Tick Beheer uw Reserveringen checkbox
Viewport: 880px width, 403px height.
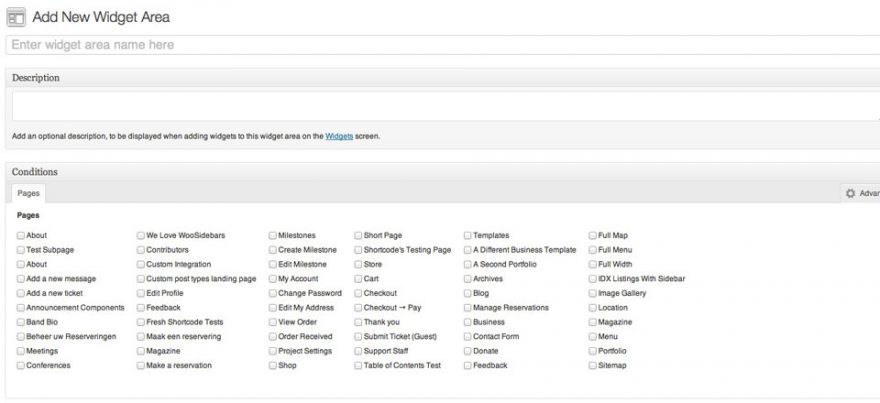tap(21, 337)
